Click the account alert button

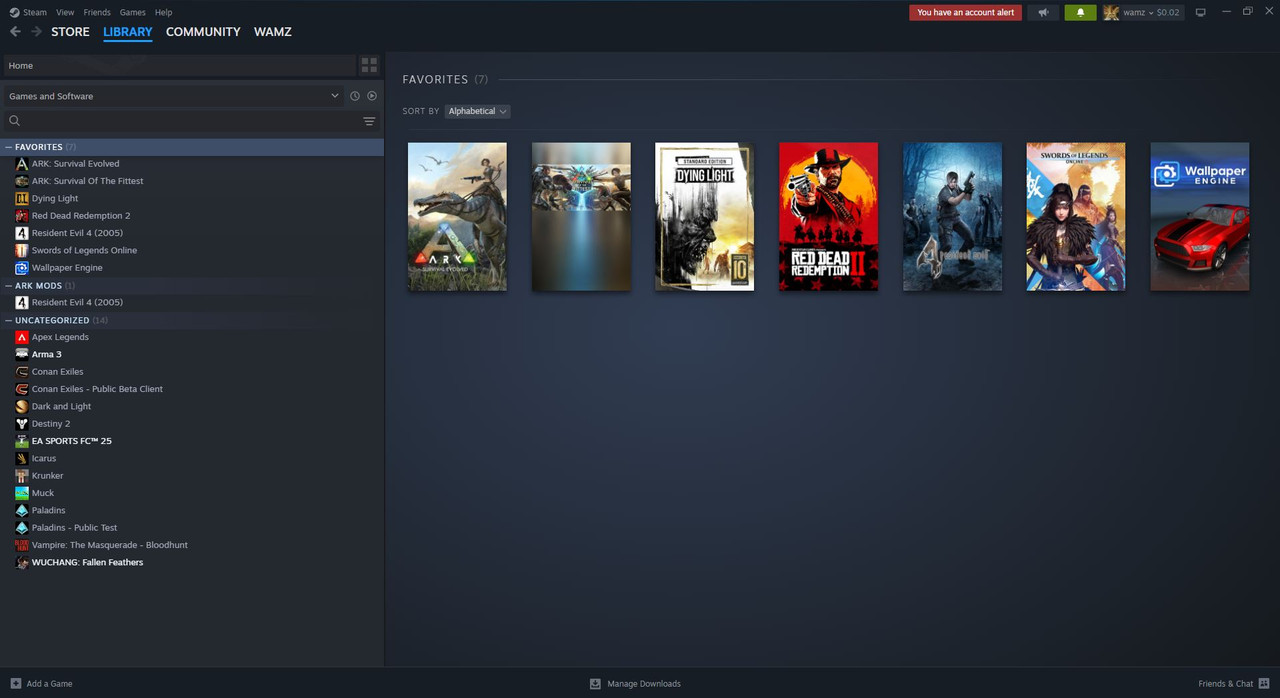click(965, 13)
